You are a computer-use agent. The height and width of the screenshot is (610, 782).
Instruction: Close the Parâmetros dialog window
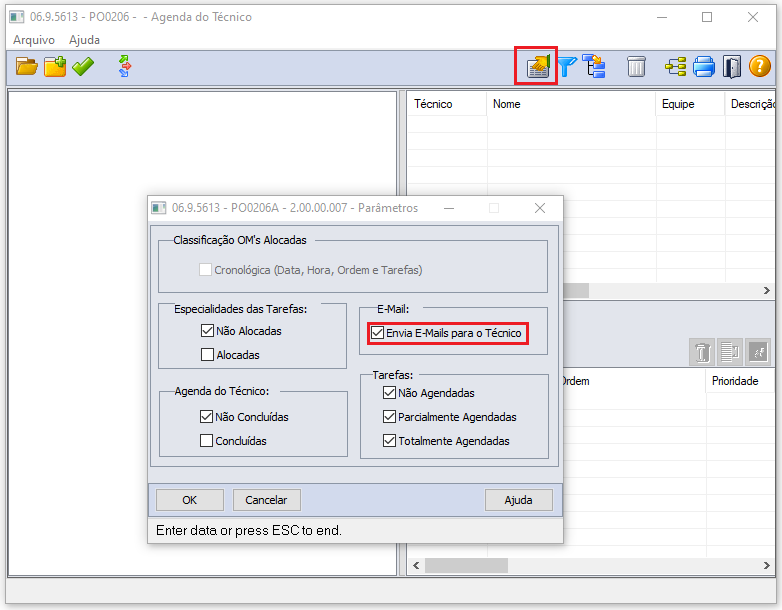(x=540, y=208)
